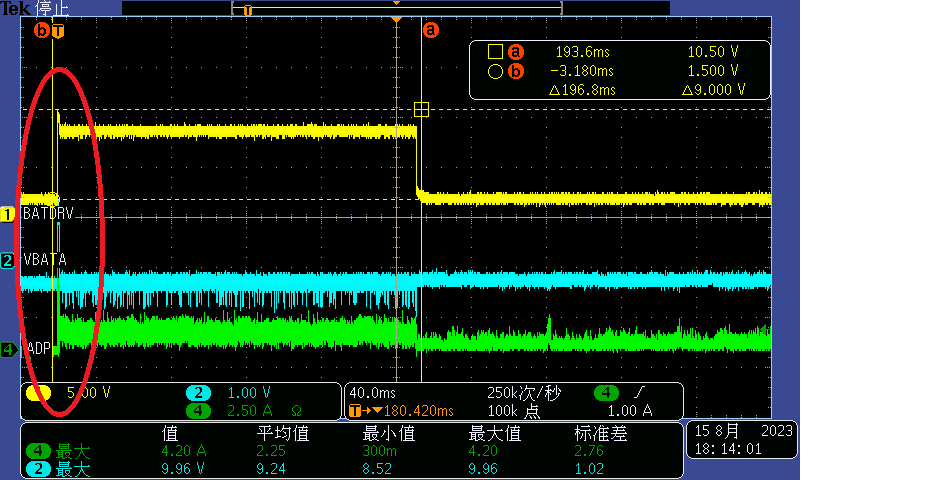Click the green 4 badge in the measurement row
Image resolution: width=950 pixels, height=480 pixels.
38,451
